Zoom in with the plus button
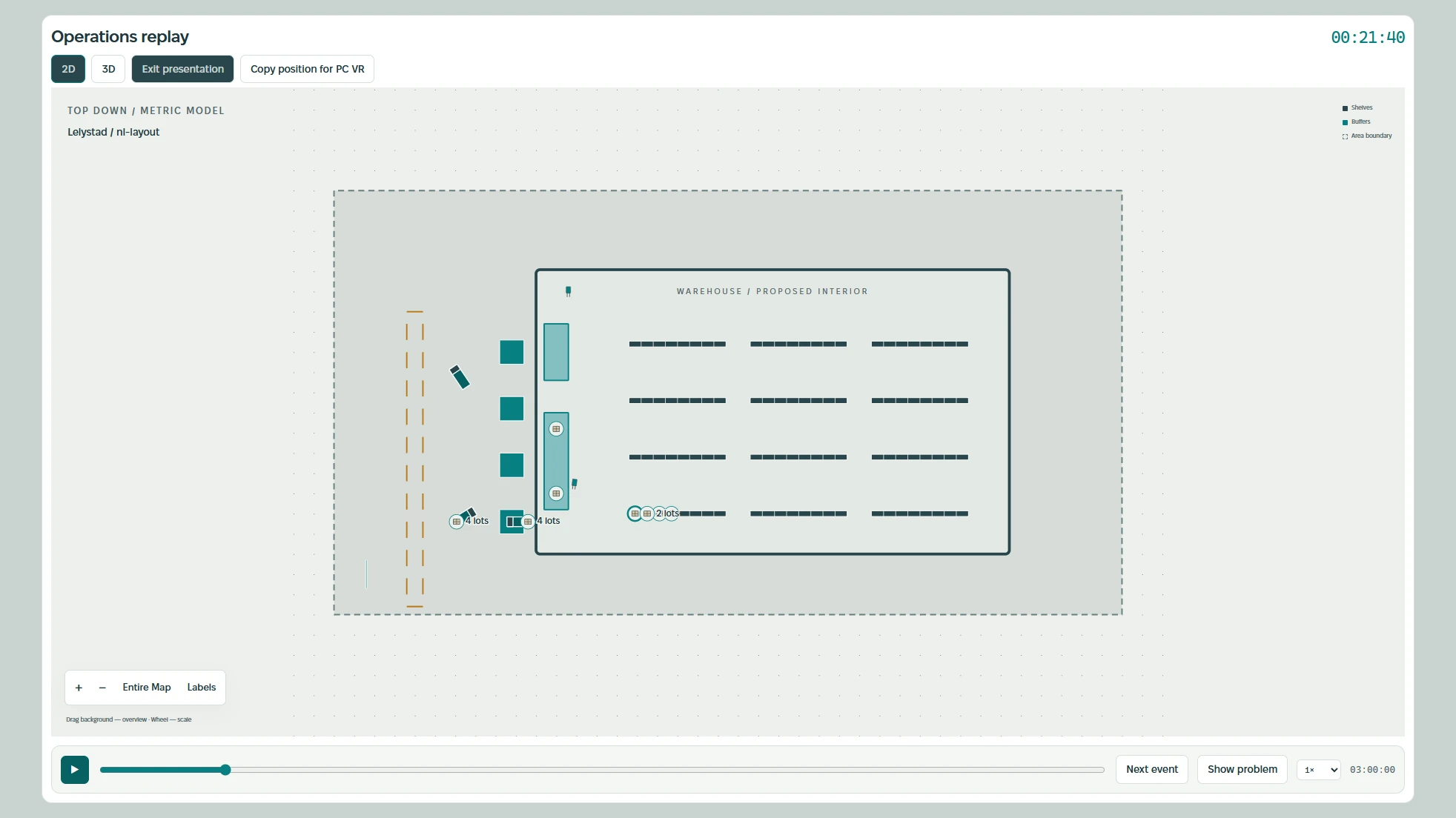1456x818 pixels. pyautogui.click(x=79, y=688)
